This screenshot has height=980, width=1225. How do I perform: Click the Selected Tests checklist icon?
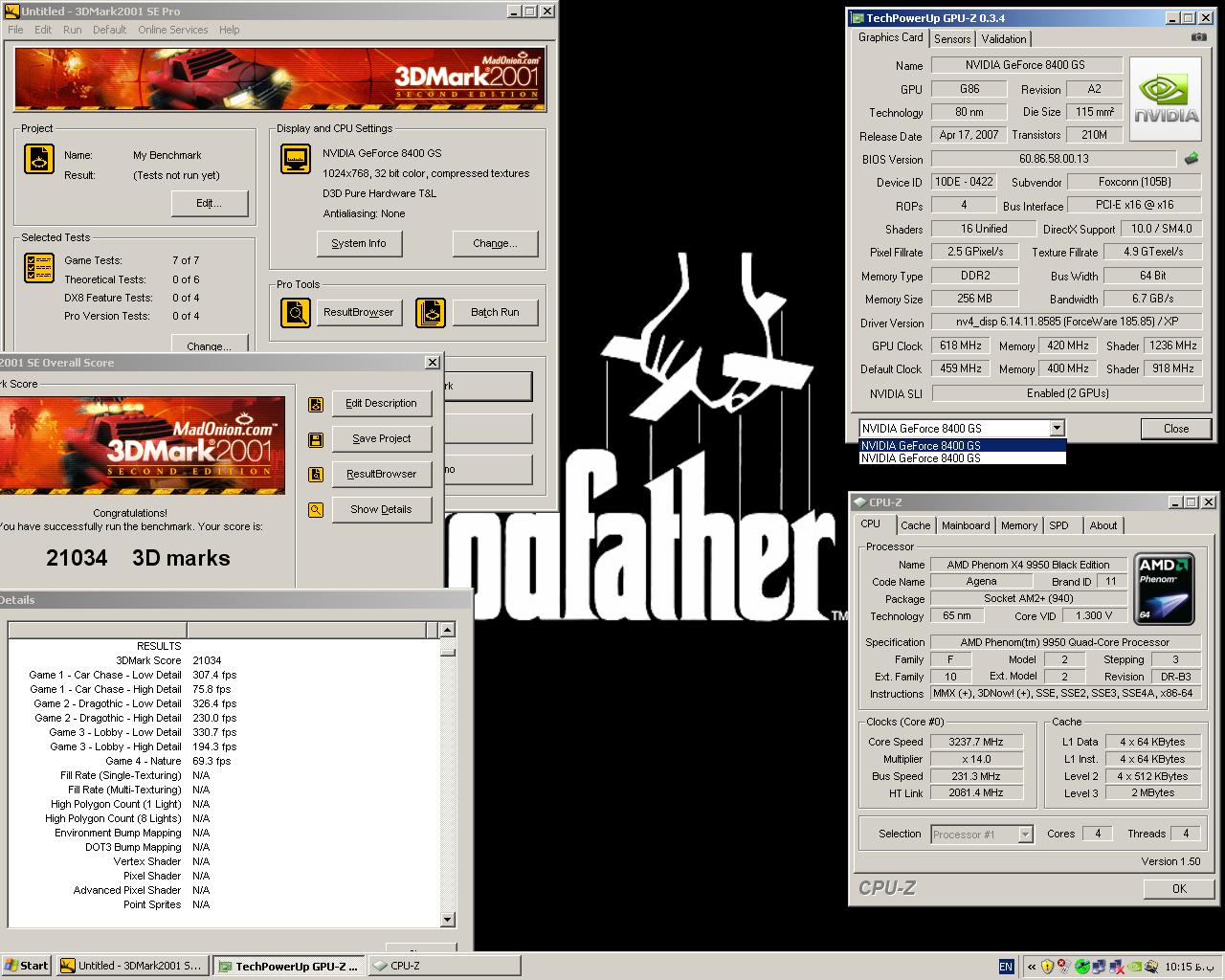pos(39,268)
